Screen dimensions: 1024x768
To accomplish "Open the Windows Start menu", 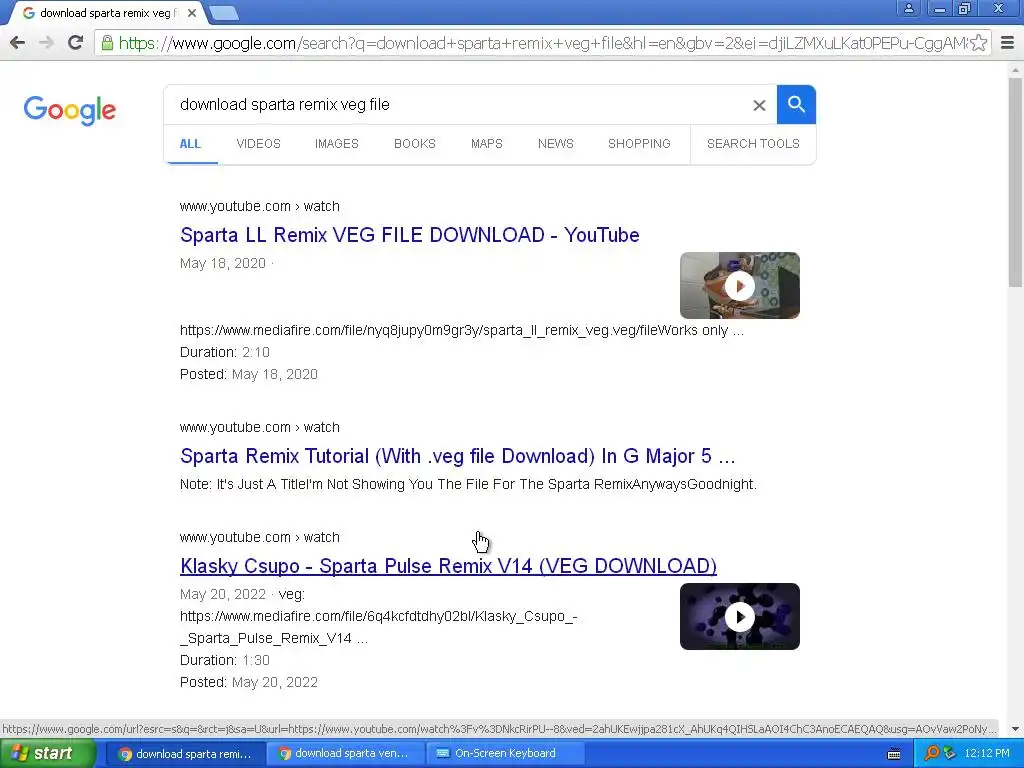I will pos(47,754).
